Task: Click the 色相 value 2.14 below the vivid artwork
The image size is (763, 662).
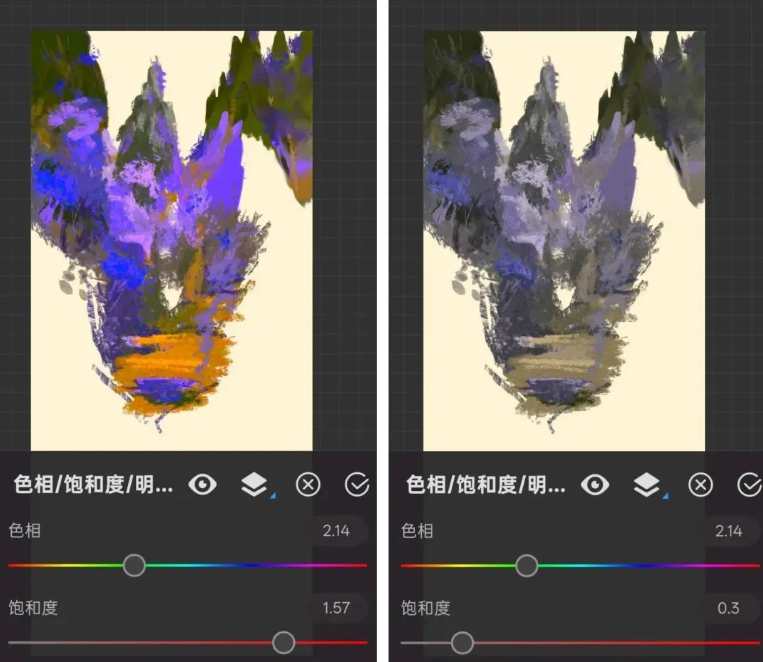Action: (x=336, y=531)
